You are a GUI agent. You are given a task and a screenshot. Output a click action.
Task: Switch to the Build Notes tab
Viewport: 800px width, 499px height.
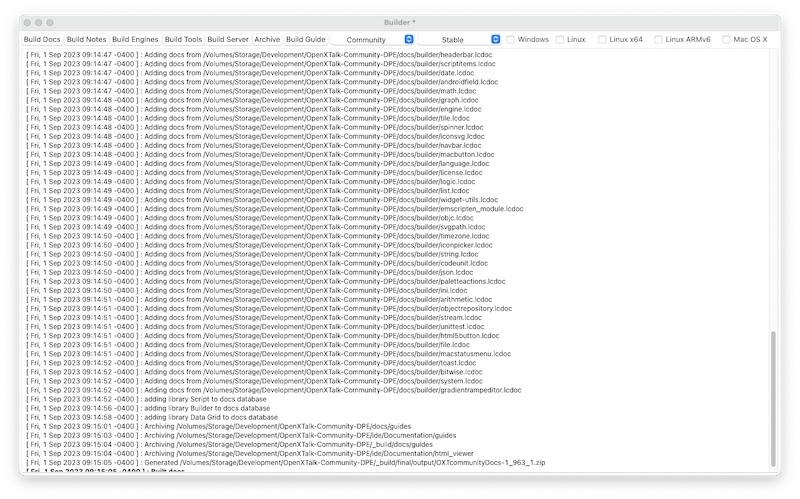pyautogui.click(x=87, y=39)
